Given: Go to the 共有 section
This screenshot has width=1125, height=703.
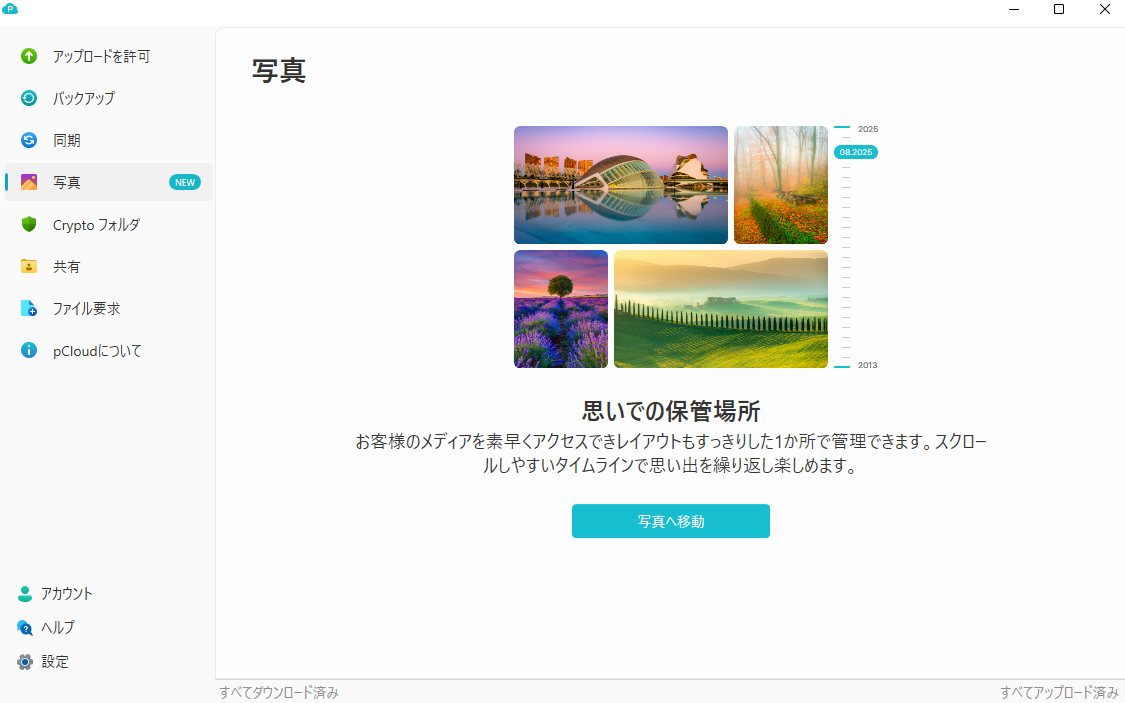Looking at the screenshot, I should pos(109,266).
